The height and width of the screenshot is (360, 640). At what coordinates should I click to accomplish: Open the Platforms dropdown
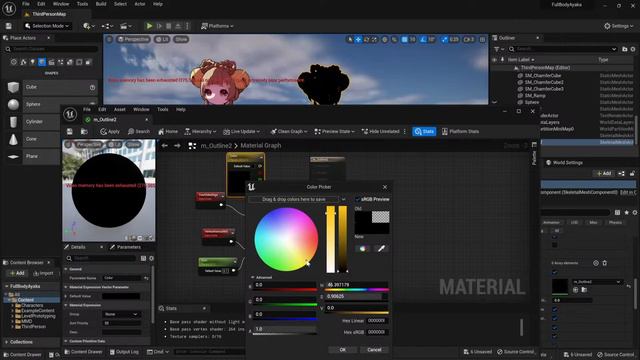[217, 26]
